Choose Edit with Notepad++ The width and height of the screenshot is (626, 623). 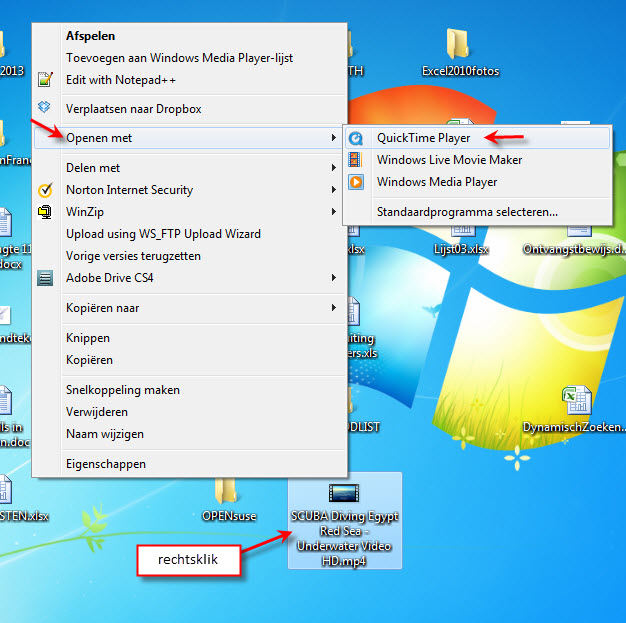pyautogui.click(x=190, y=80)
